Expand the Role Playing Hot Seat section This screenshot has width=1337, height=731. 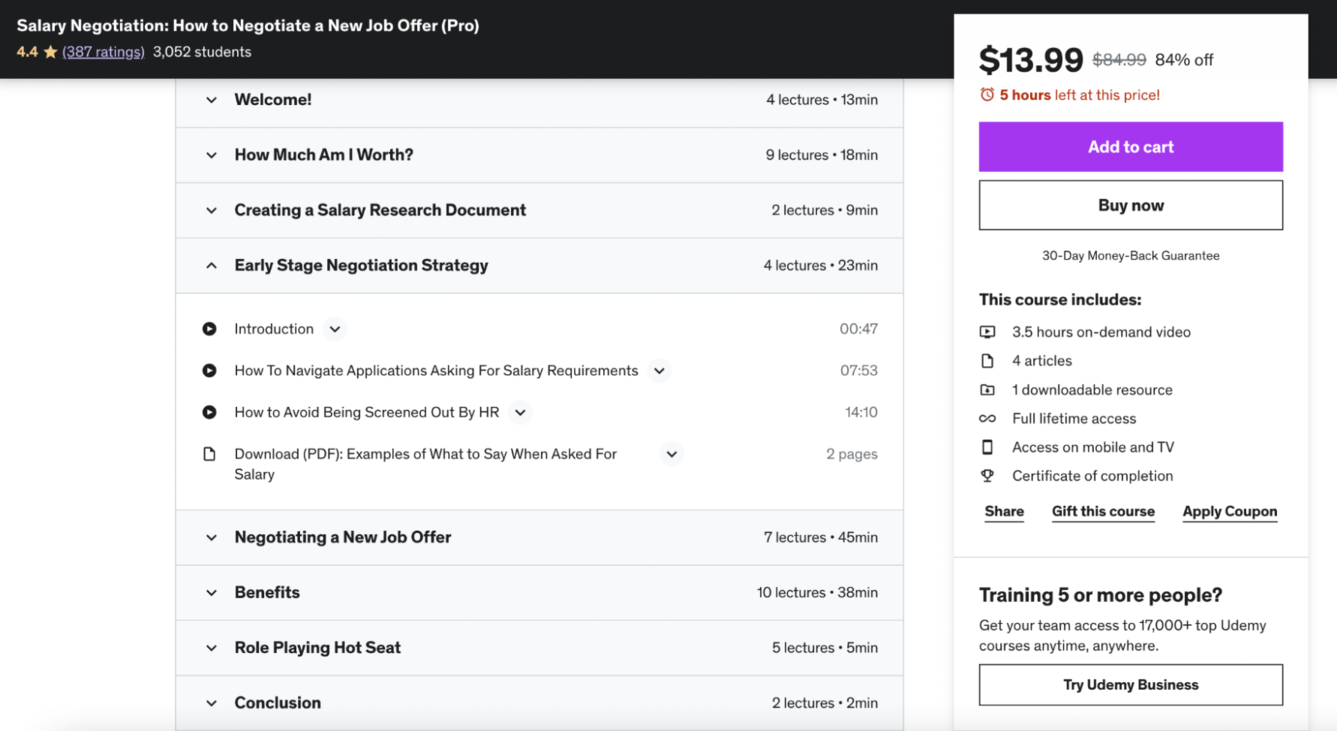(211, 648)
